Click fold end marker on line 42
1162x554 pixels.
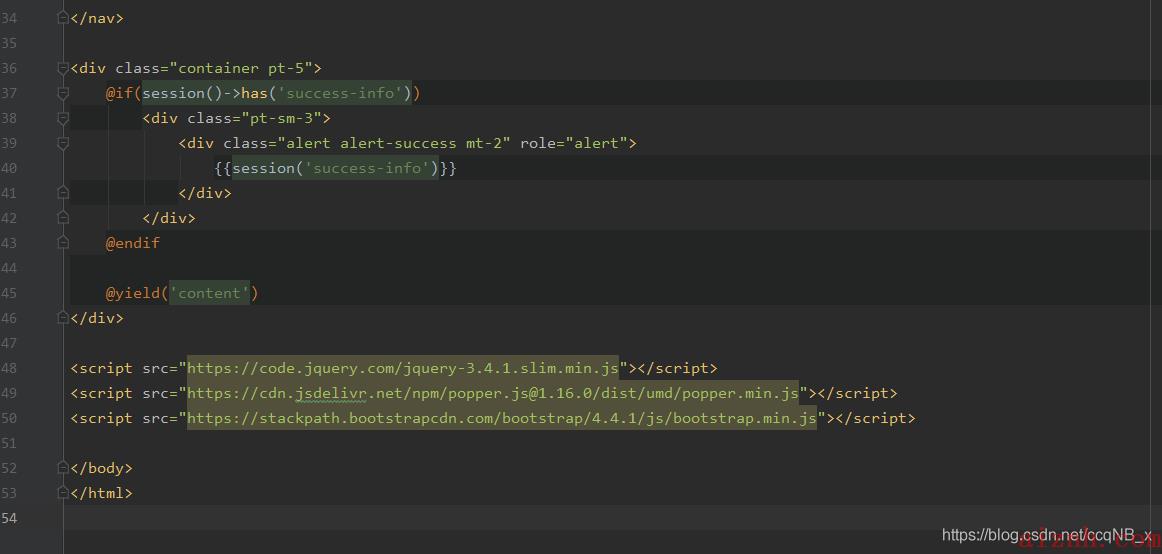pyautogui.click(x=63, y=218)
